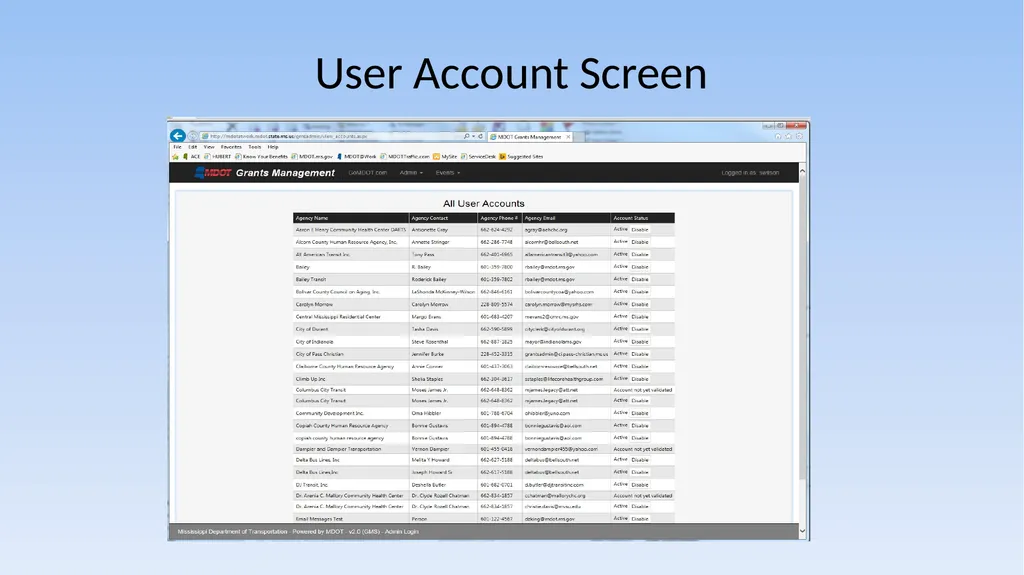Open the Favorites menu
This screenshot has width=1024, height=575.
(x=231, y=147)
